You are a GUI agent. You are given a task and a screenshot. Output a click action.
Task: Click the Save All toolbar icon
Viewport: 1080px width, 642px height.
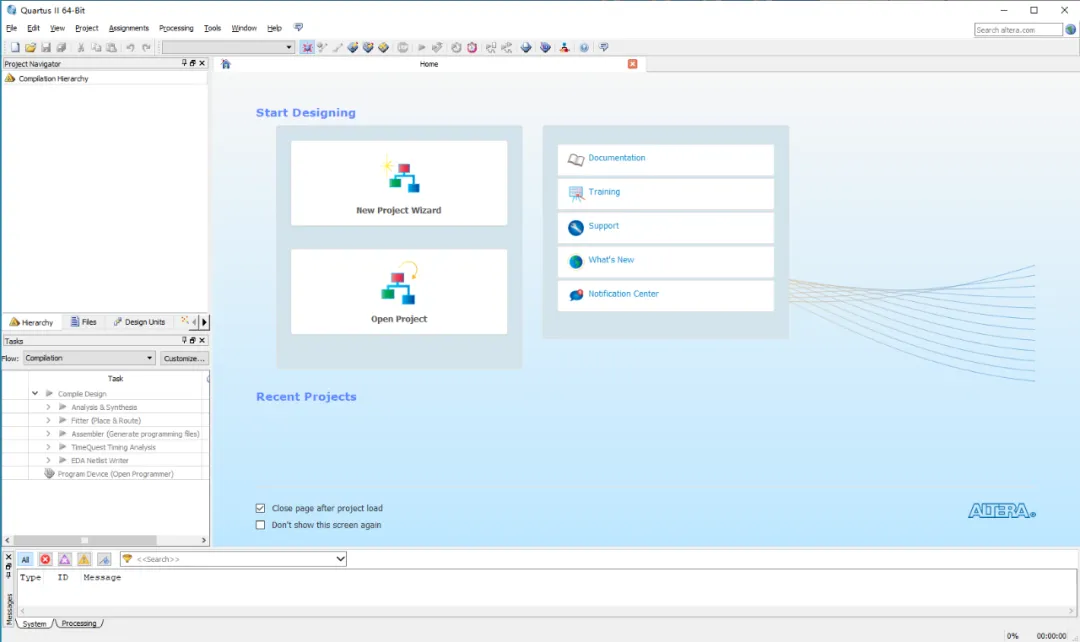[61, 48]
